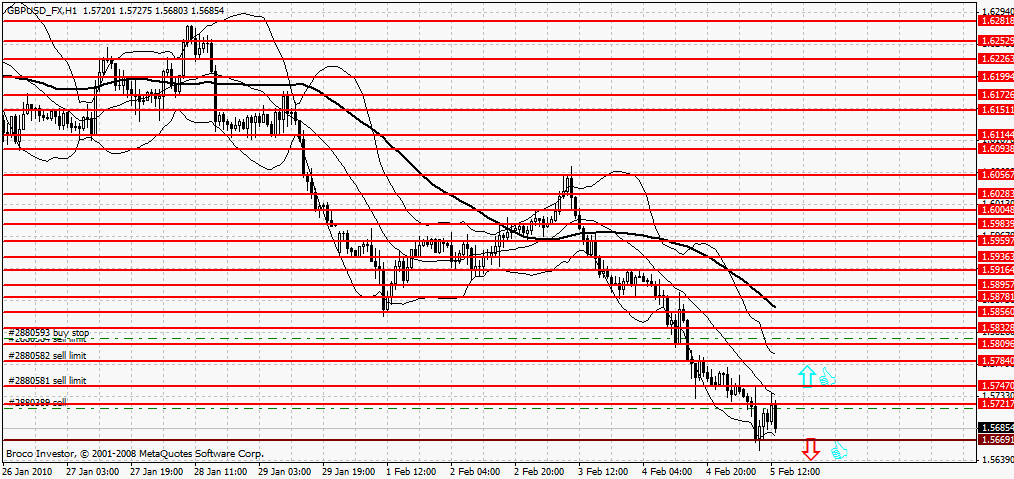Click the 27 Jan 03:00 time label
Screen dimensions: 1014x479
tap(92, 473)
